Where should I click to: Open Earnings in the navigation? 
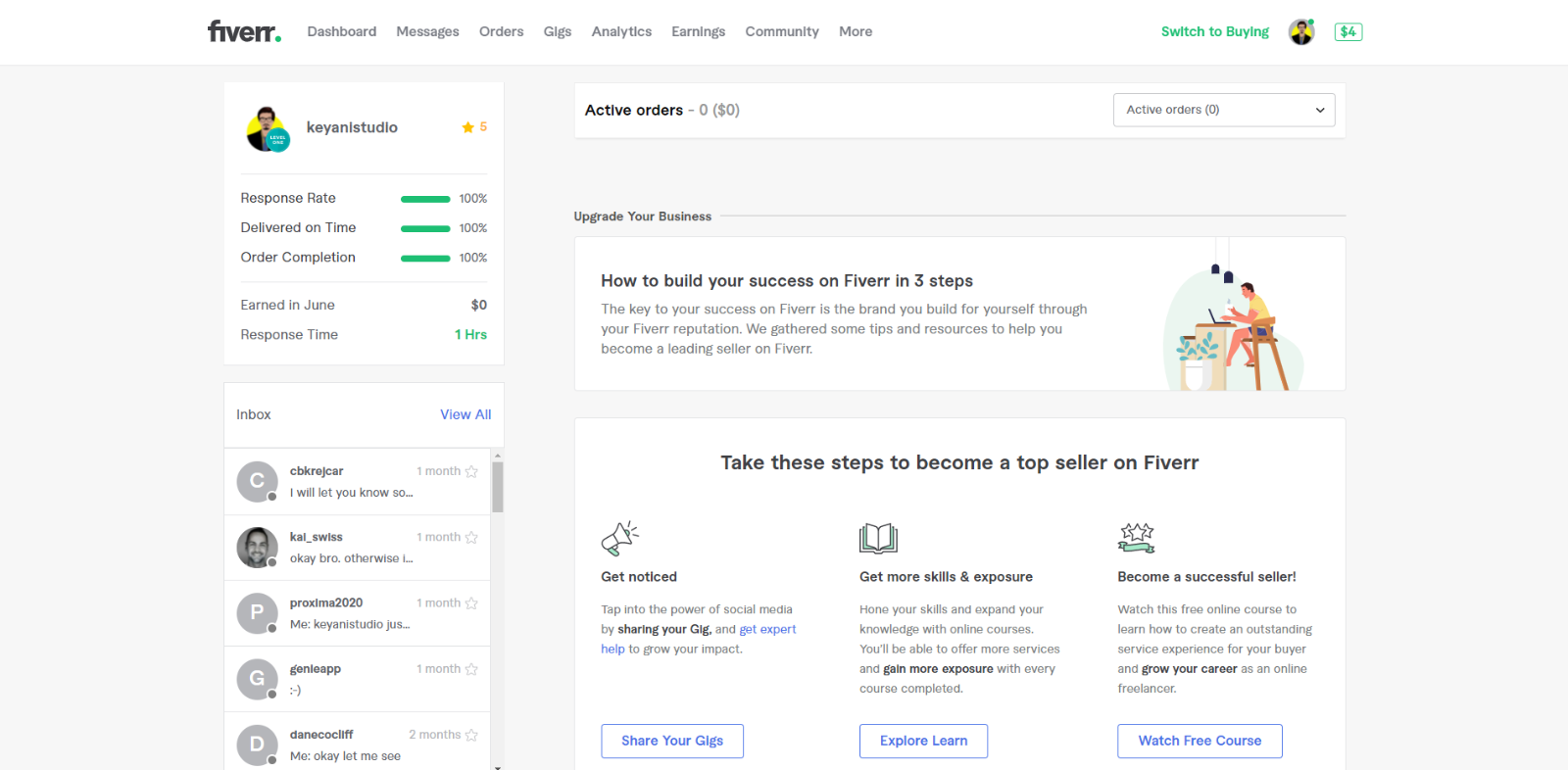pos(698,31)
